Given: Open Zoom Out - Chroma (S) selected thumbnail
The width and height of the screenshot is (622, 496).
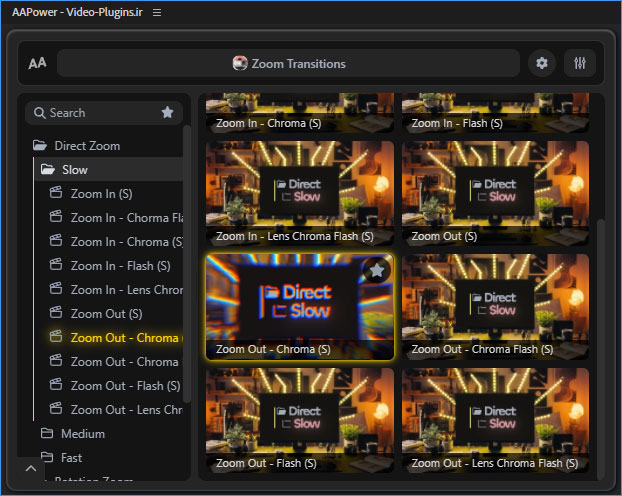Looking at the screenshot, I should tap(299, 307).
